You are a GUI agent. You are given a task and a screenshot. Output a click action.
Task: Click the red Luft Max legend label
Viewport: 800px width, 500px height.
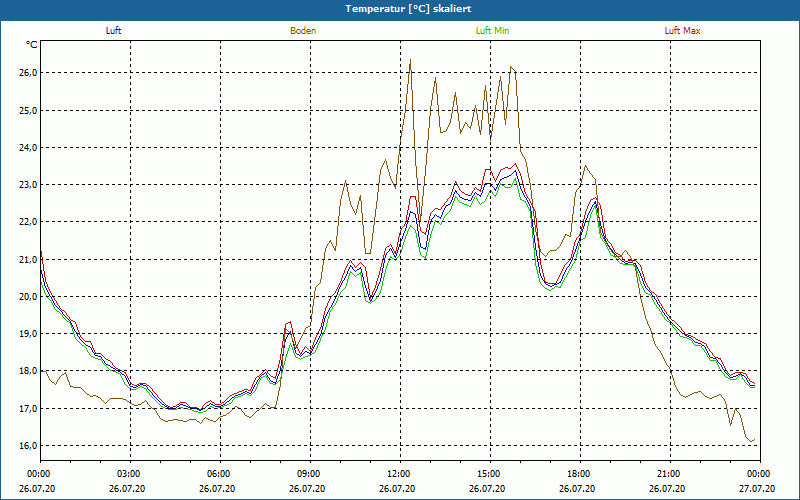click(x=682, y=31)
